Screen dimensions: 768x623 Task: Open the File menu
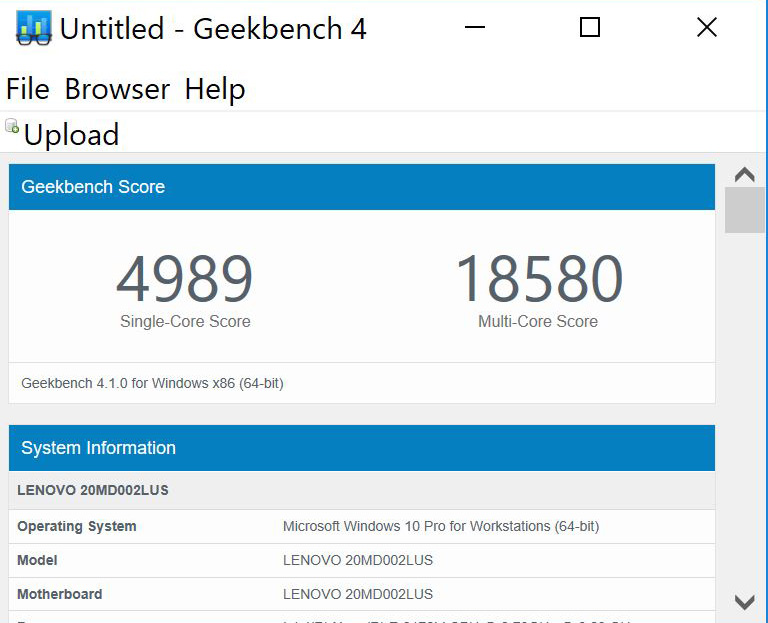click(27, 89)
